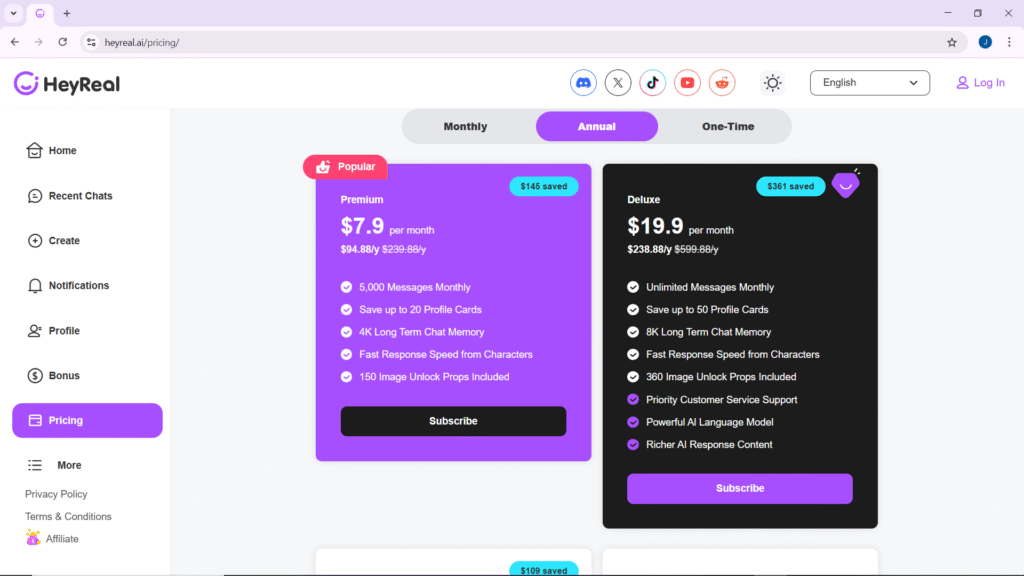Click '5,000 Messages Monthly' feature text
The image size is (1024, 576).
[x=415, y=287]
